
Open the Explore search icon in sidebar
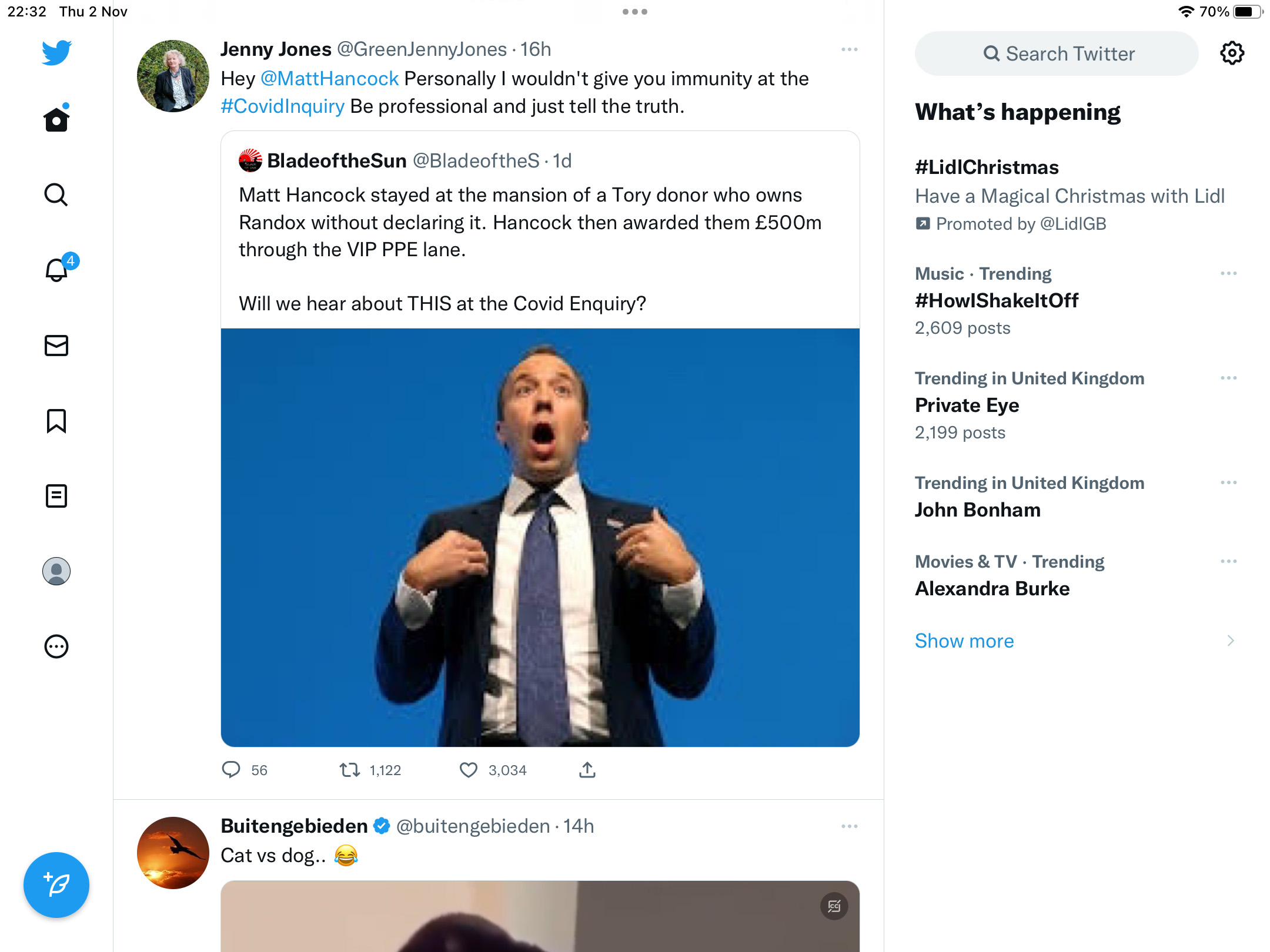click(56, 195)
